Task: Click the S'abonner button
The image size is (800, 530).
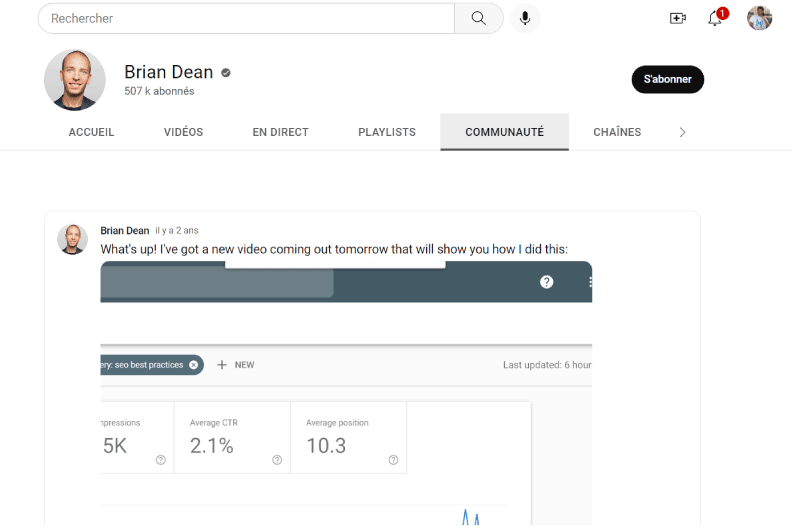Action: 667,79
